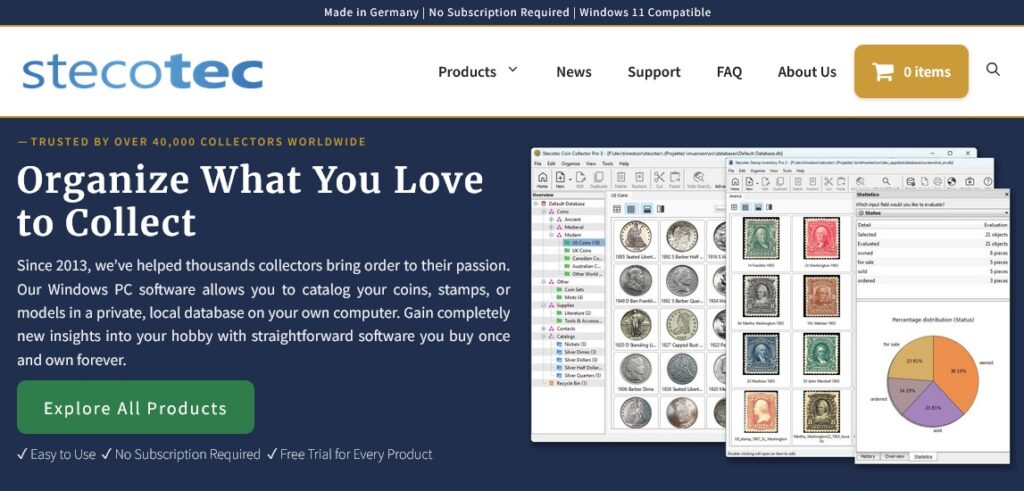The width and height of the screenshot is (1024, 491).
Task: Open Help menu in Stamp Inventory window
Action: point(800,170)
